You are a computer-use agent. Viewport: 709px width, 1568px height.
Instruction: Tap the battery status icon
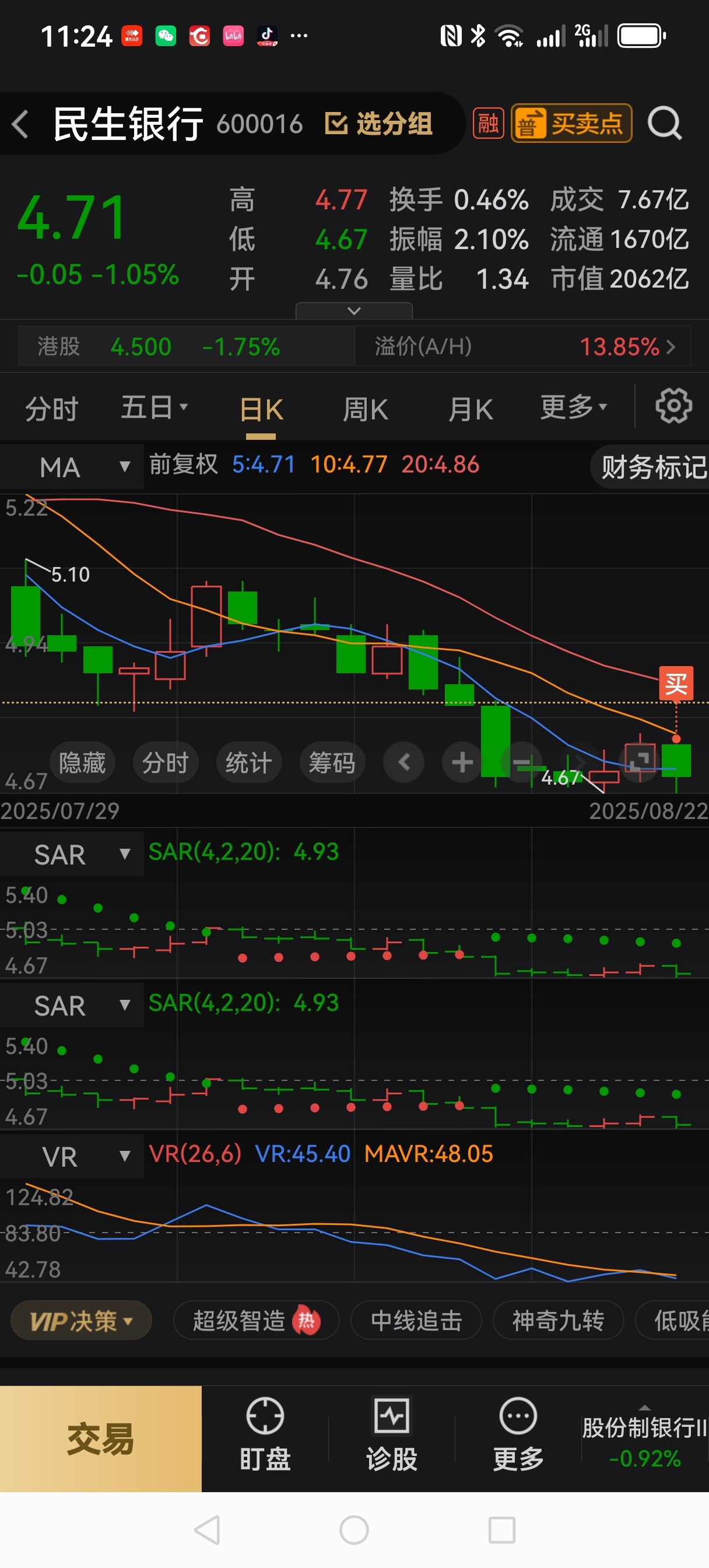click(642, 36)
